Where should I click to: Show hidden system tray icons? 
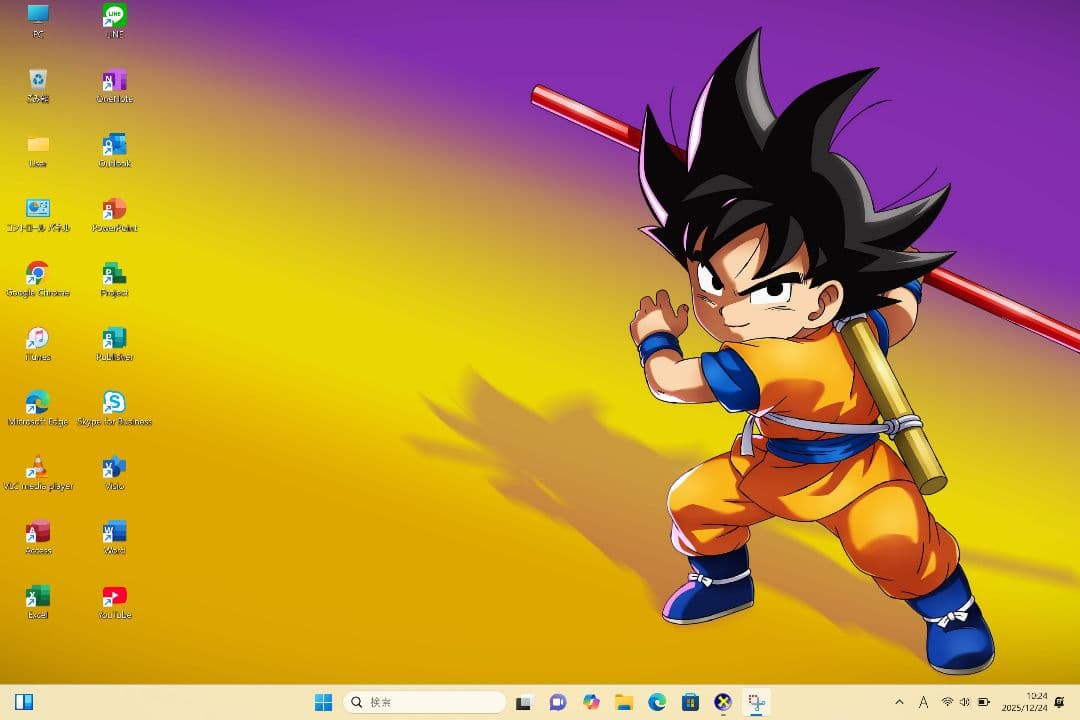pyautogui.click(x=898, y=702)
